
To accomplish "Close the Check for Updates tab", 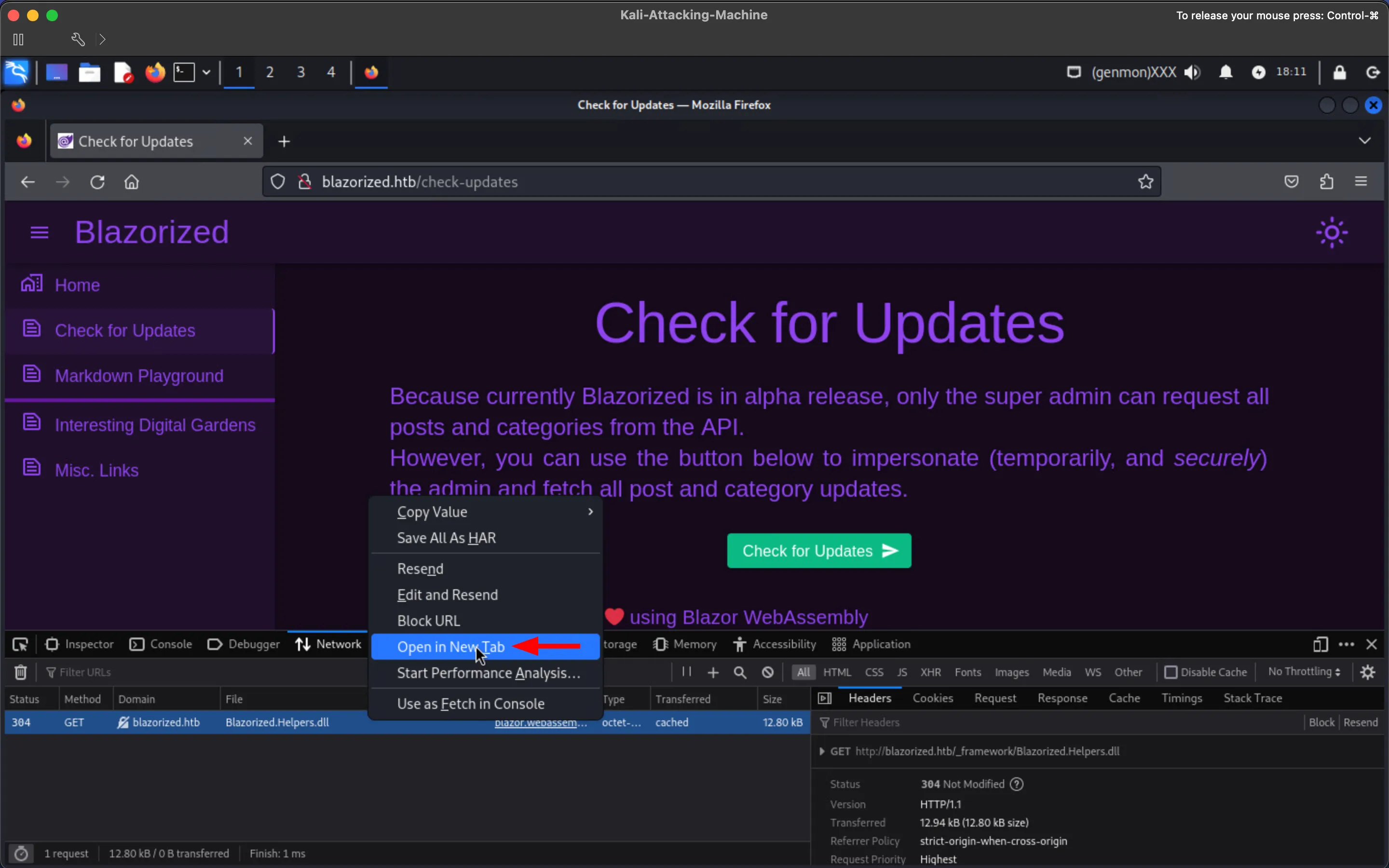I will (247, 141).
